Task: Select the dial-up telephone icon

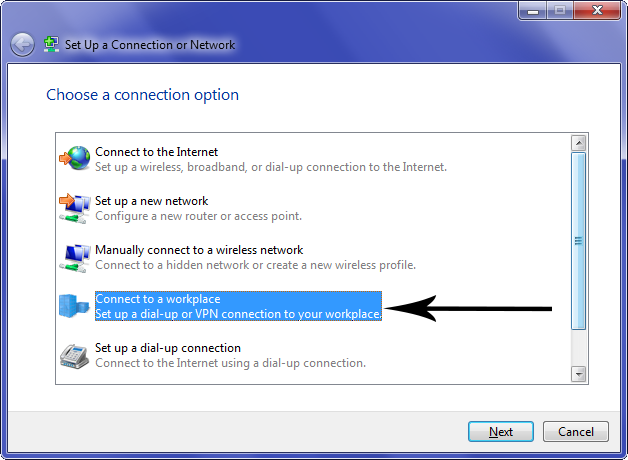Action: (x=74, y=356)
